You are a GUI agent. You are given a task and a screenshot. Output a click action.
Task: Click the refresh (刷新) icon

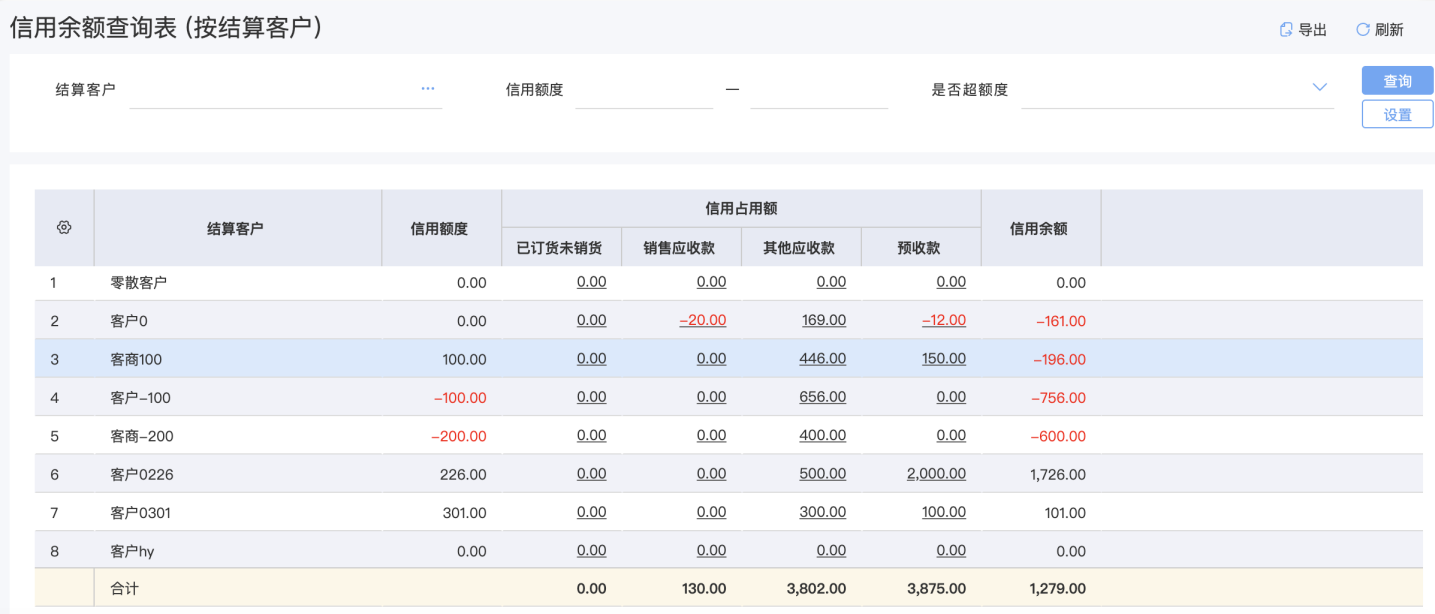point(1362,30)
